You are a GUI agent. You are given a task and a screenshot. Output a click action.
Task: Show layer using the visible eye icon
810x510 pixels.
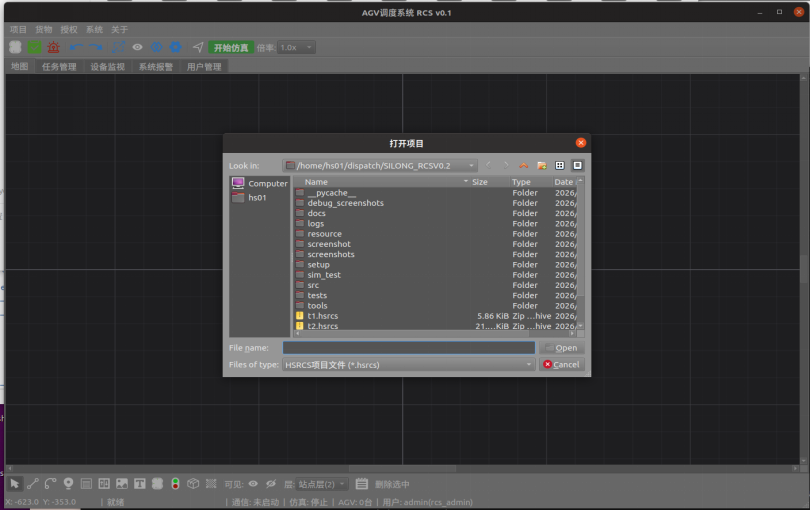point(253,484)
